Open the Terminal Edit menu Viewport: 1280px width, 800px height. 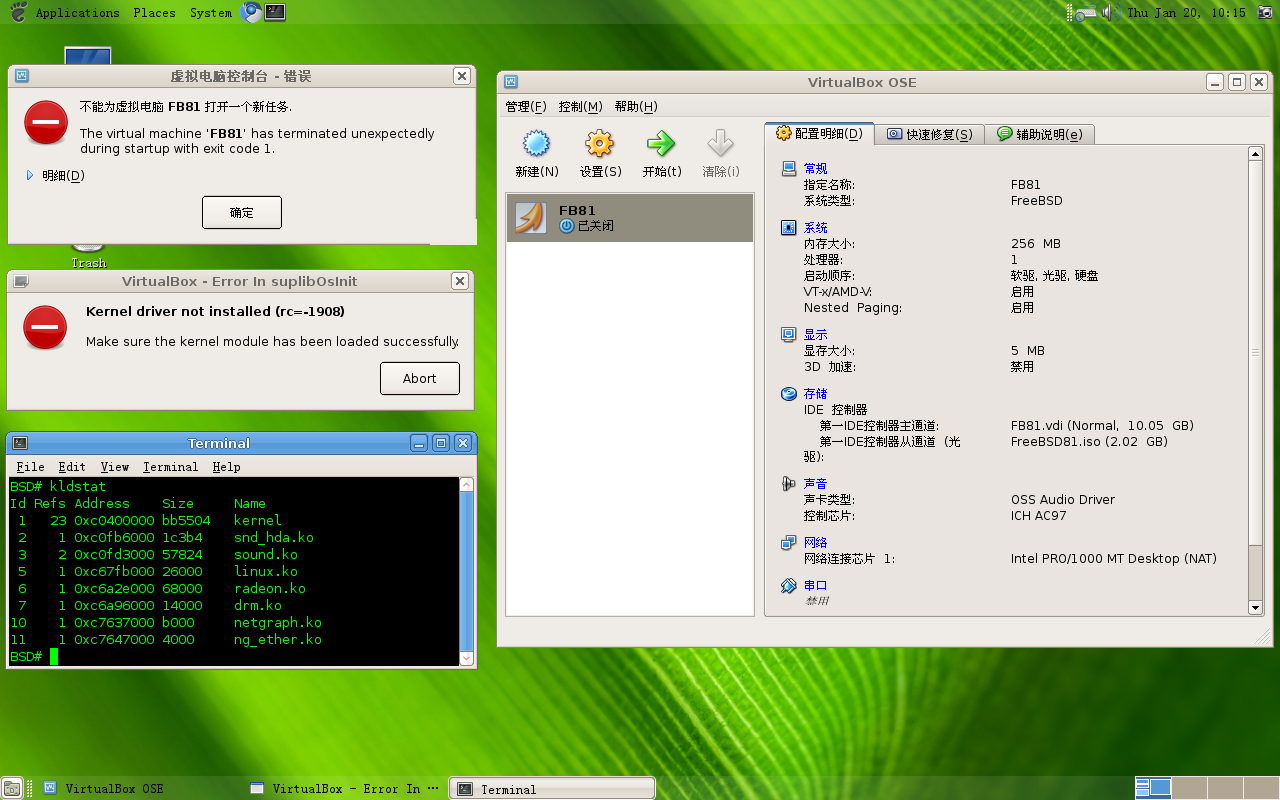click(72, 467)
